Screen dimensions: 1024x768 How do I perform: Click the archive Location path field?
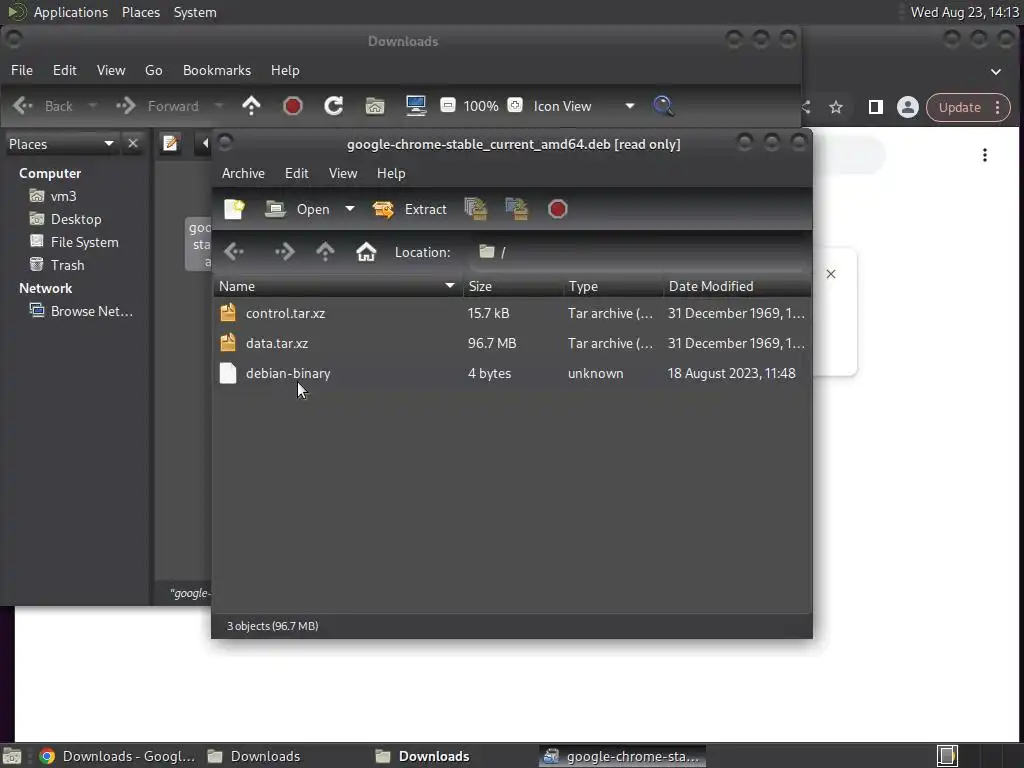point(637,252)
